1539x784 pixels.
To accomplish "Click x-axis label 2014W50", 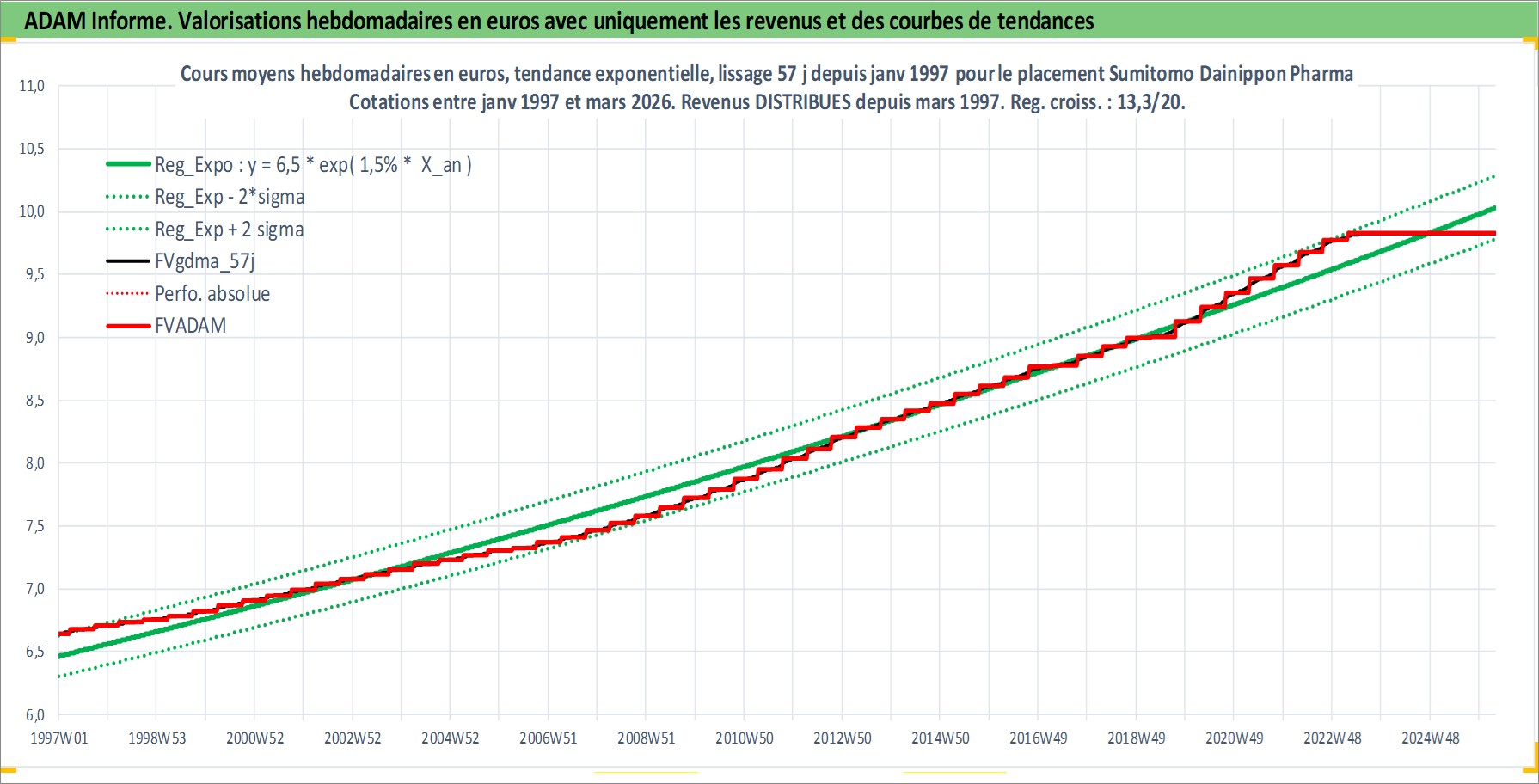I will pos(940,738).
